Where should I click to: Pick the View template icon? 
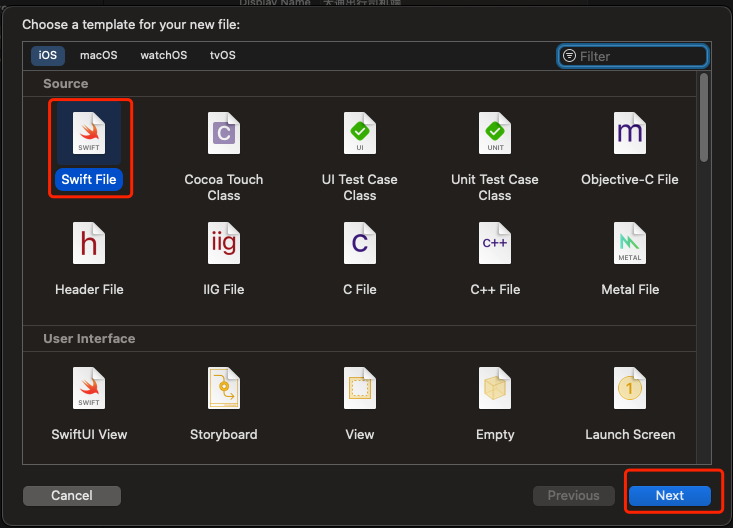(x=359, y=388)
